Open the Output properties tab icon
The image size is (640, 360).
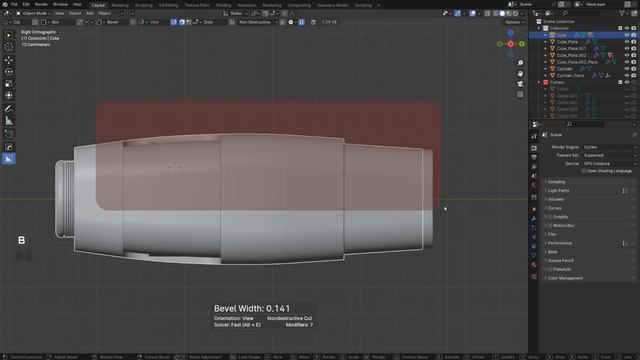coord(534,158)
